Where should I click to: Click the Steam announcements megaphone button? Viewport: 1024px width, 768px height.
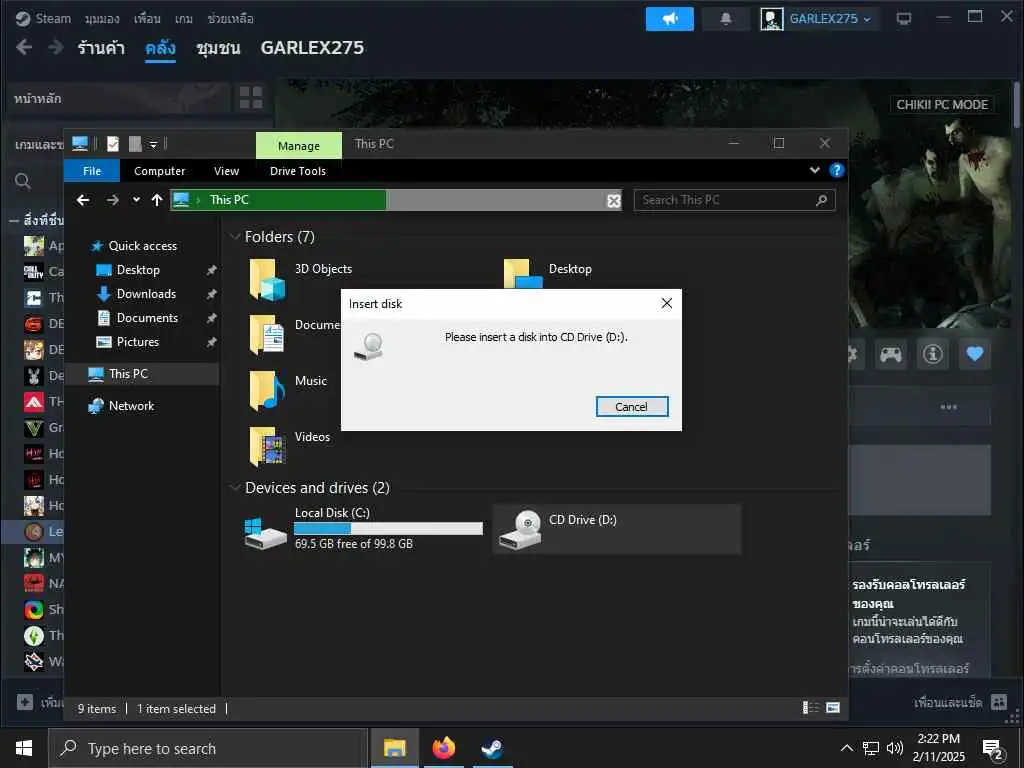669,18
